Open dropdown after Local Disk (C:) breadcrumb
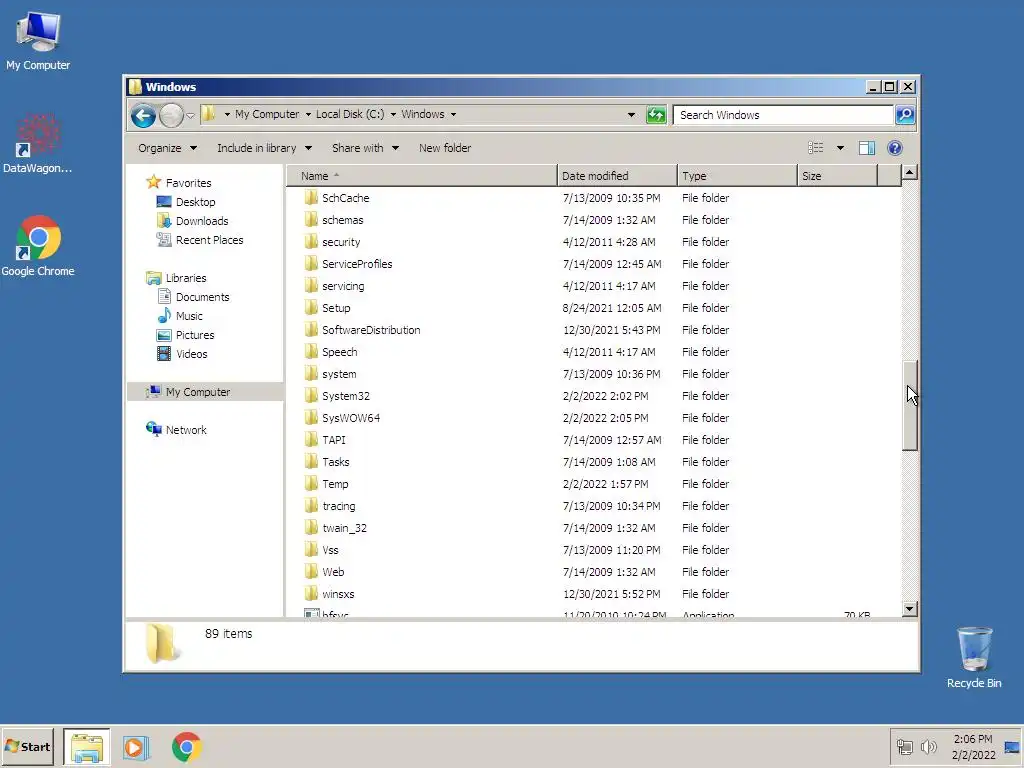Screen dimensions: 1024x768 [393, 114]
